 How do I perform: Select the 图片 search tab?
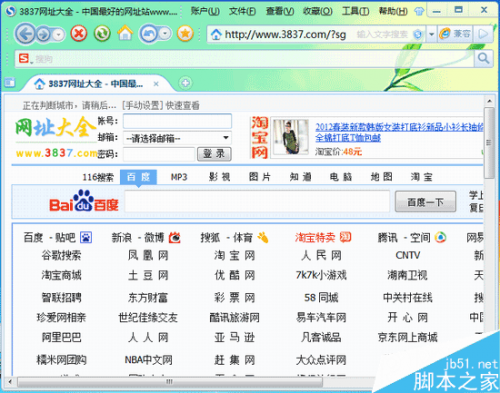[260, 177]
